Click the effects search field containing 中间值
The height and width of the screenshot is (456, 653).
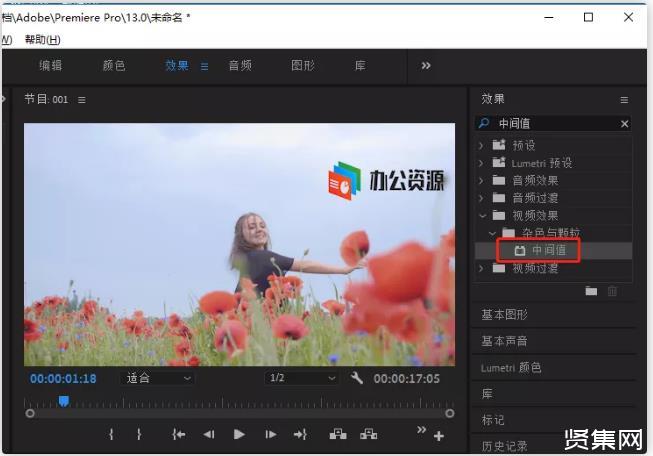(x=553, y=124)
